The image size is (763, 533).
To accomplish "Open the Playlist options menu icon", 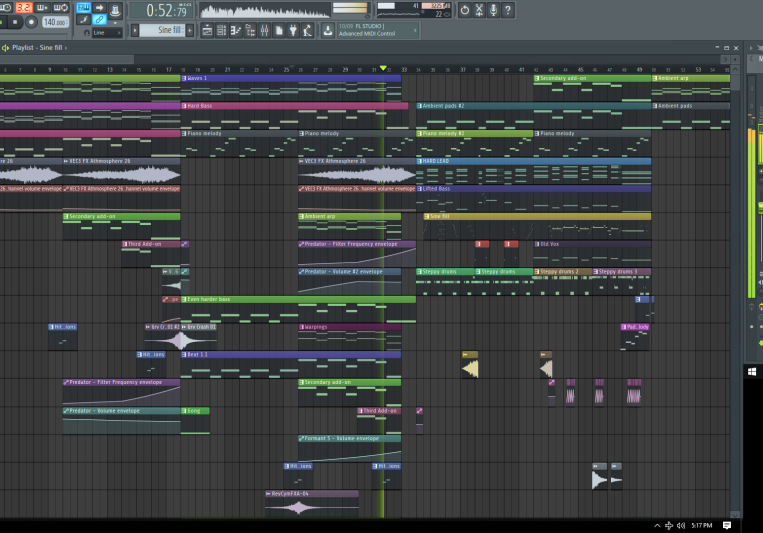I will [x=5, y=48].
